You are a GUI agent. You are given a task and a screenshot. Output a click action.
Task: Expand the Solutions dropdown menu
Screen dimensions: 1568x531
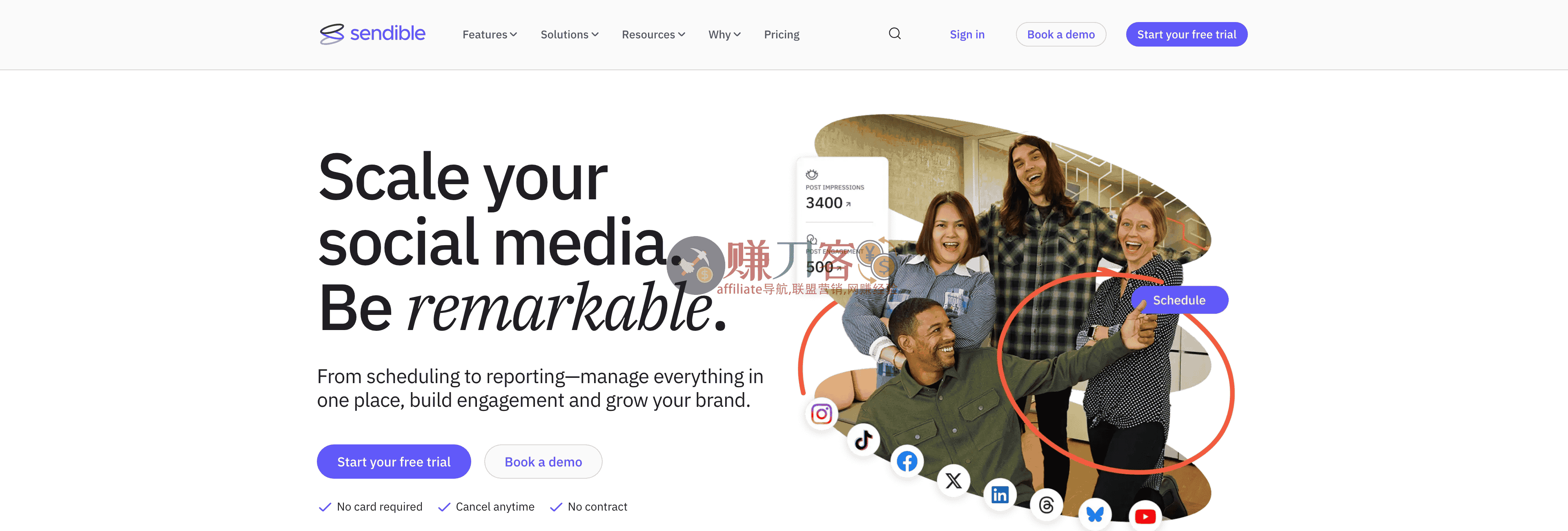point(569,35)
